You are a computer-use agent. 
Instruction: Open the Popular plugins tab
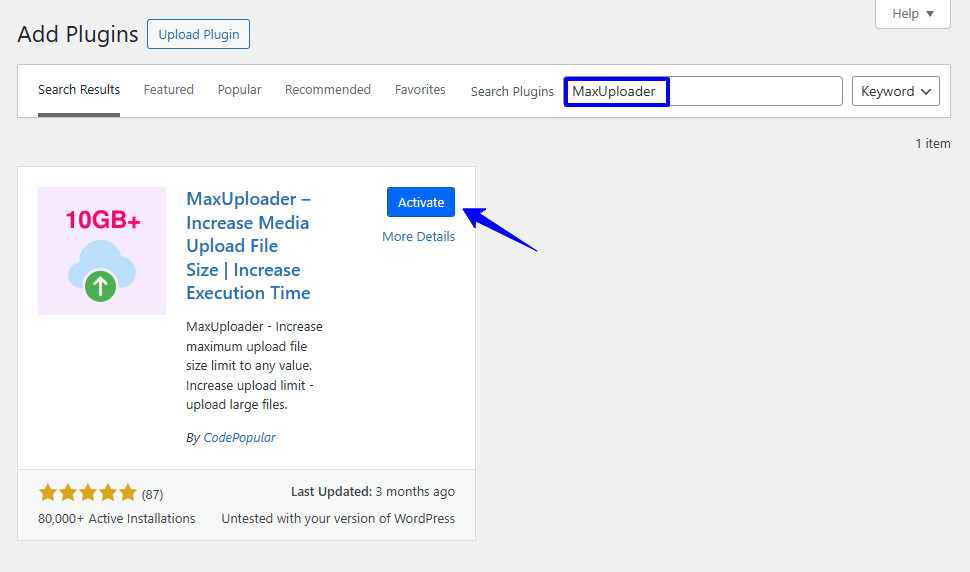[239, 90]
